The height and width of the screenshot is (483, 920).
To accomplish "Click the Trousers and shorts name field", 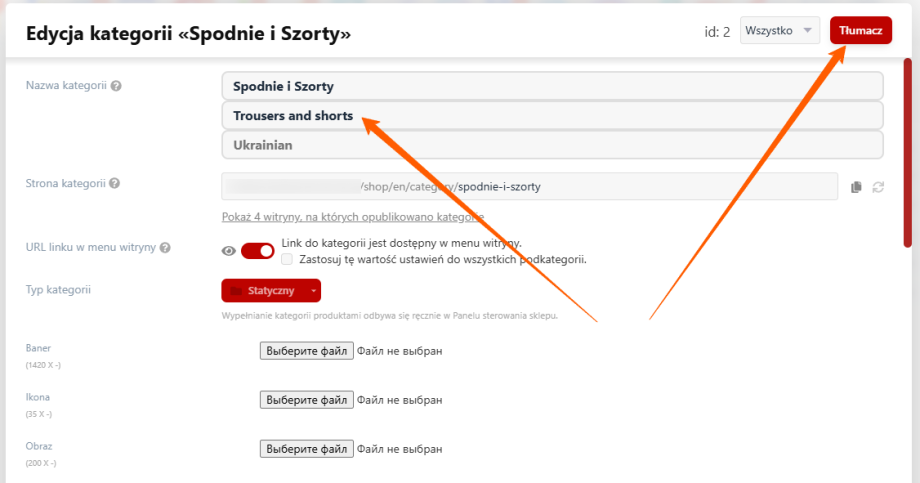I will (552, 116).
